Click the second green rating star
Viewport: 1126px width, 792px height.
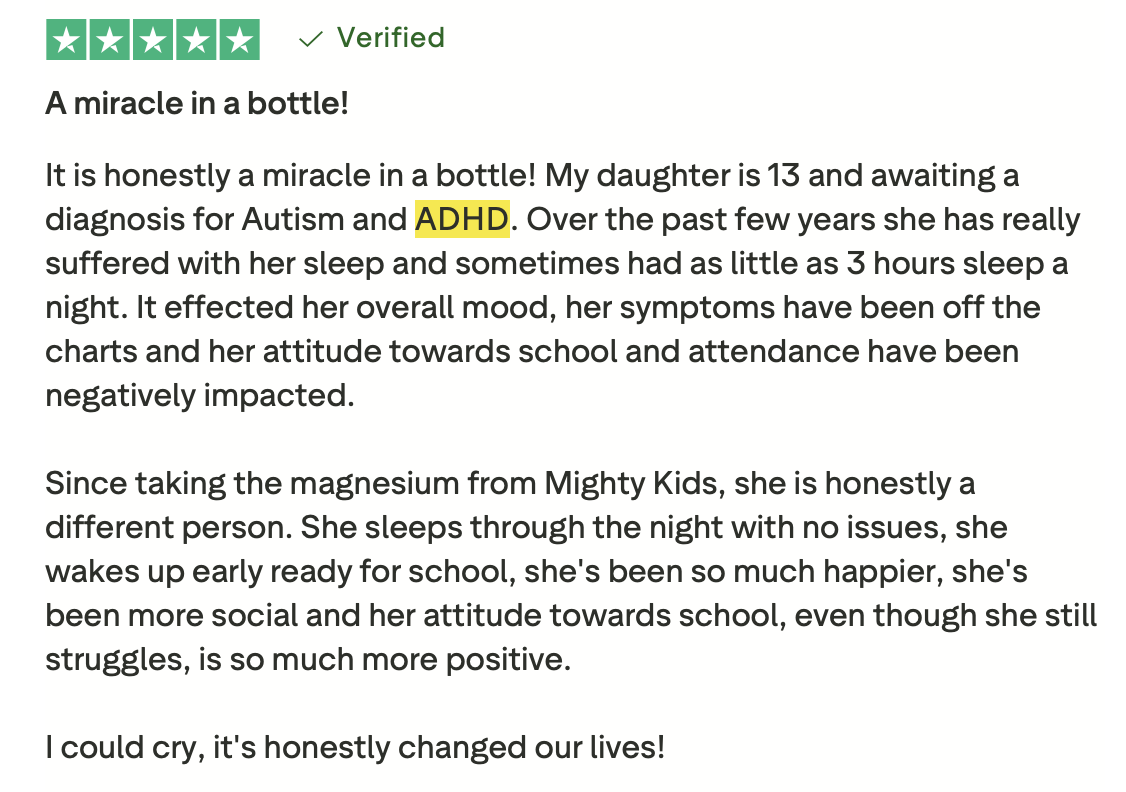(110, 40)
